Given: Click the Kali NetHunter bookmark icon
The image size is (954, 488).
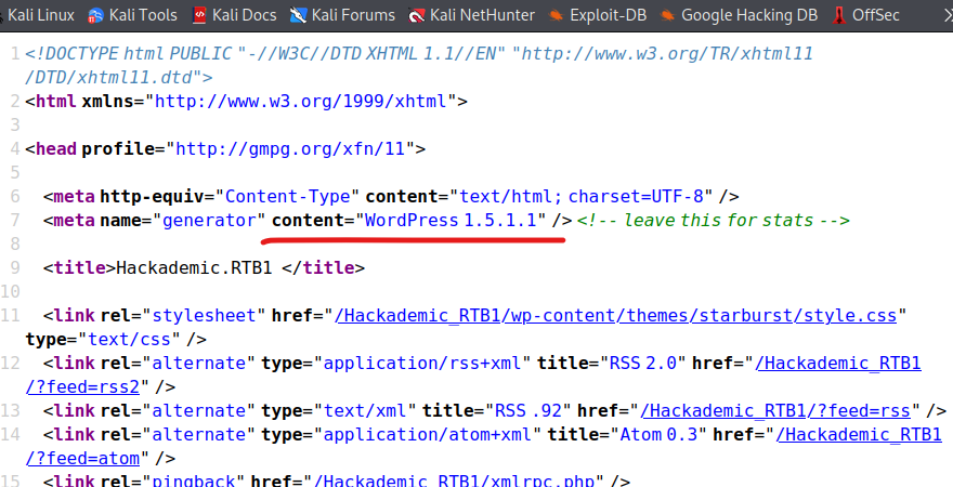Looking at the screenshot, I should tap(416, 15).
